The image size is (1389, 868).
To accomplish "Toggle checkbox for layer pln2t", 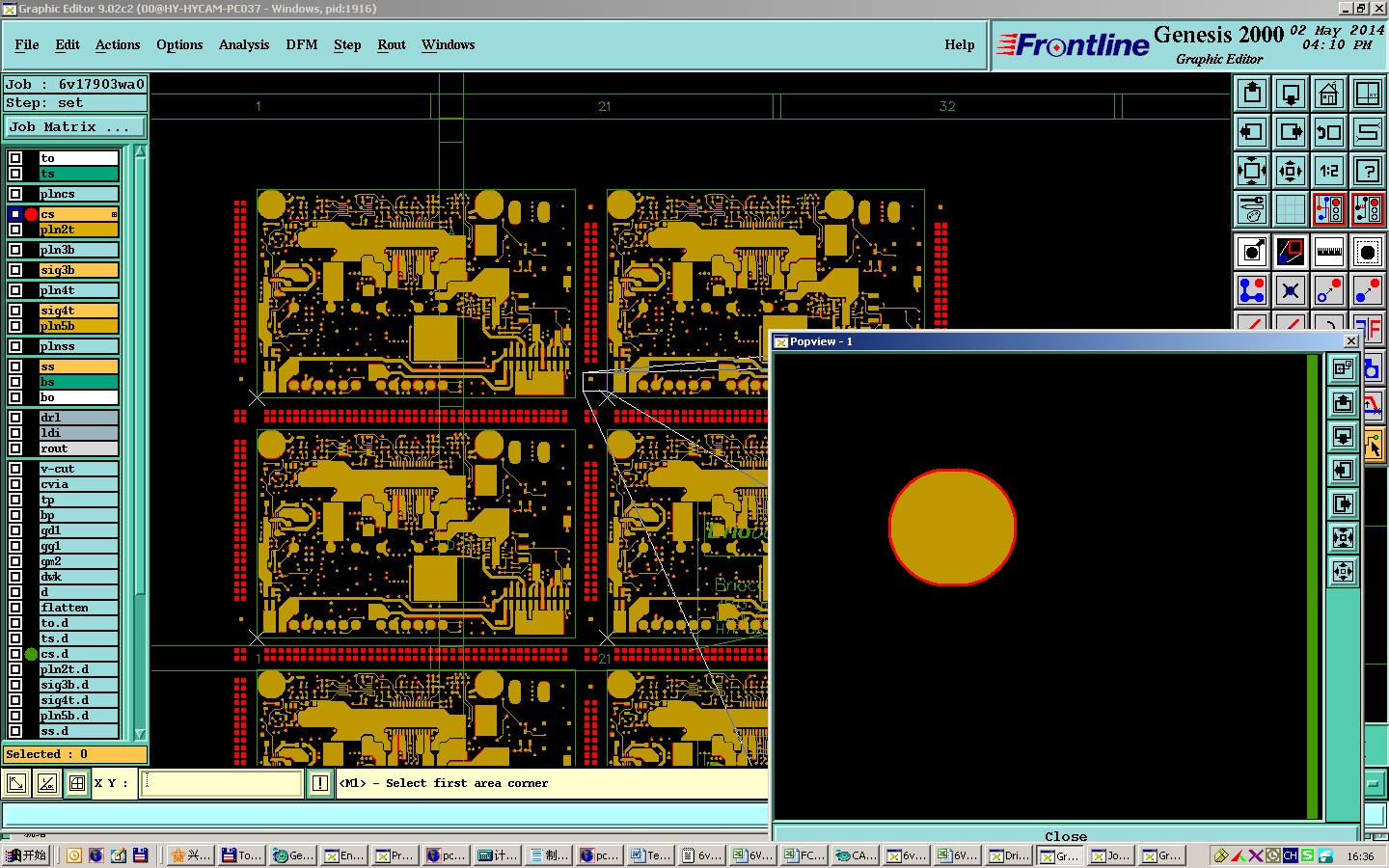I will [15, 230].
